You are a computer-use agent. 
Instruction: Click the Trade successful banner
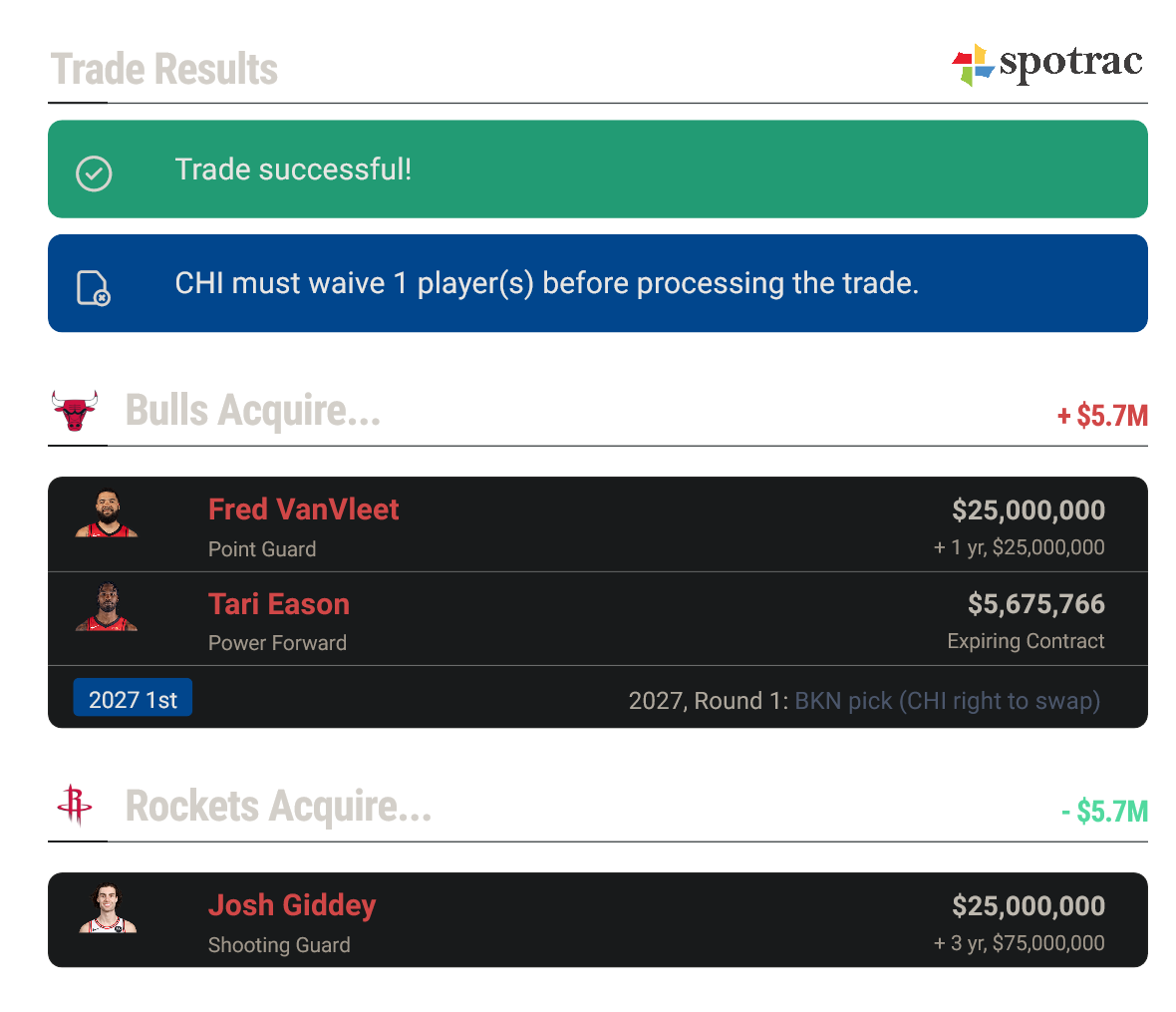point(598,169)
